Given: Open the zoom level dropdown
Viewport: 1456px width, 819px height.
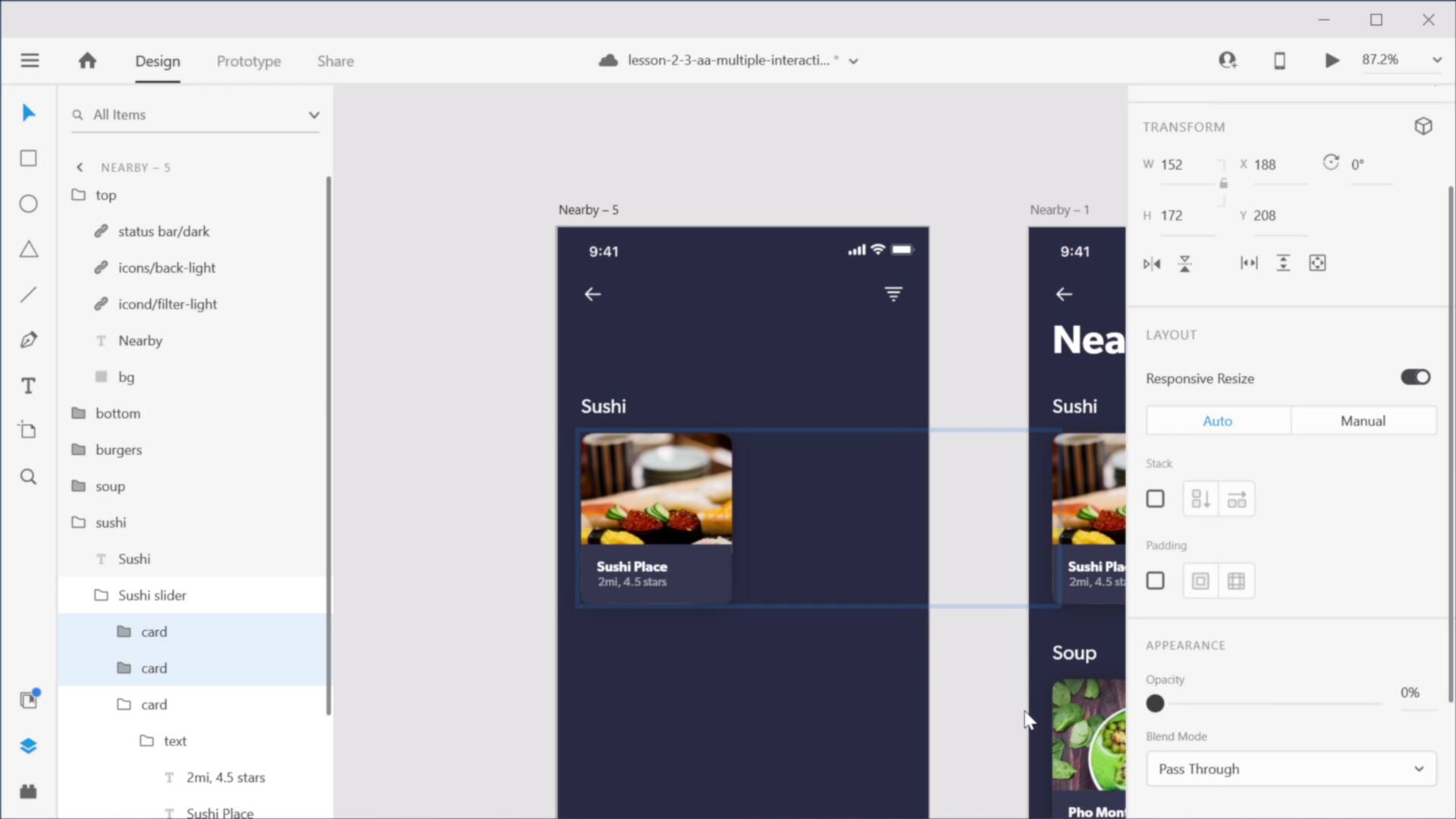Looking at the screenshot, I should (x=1436, y=60).
